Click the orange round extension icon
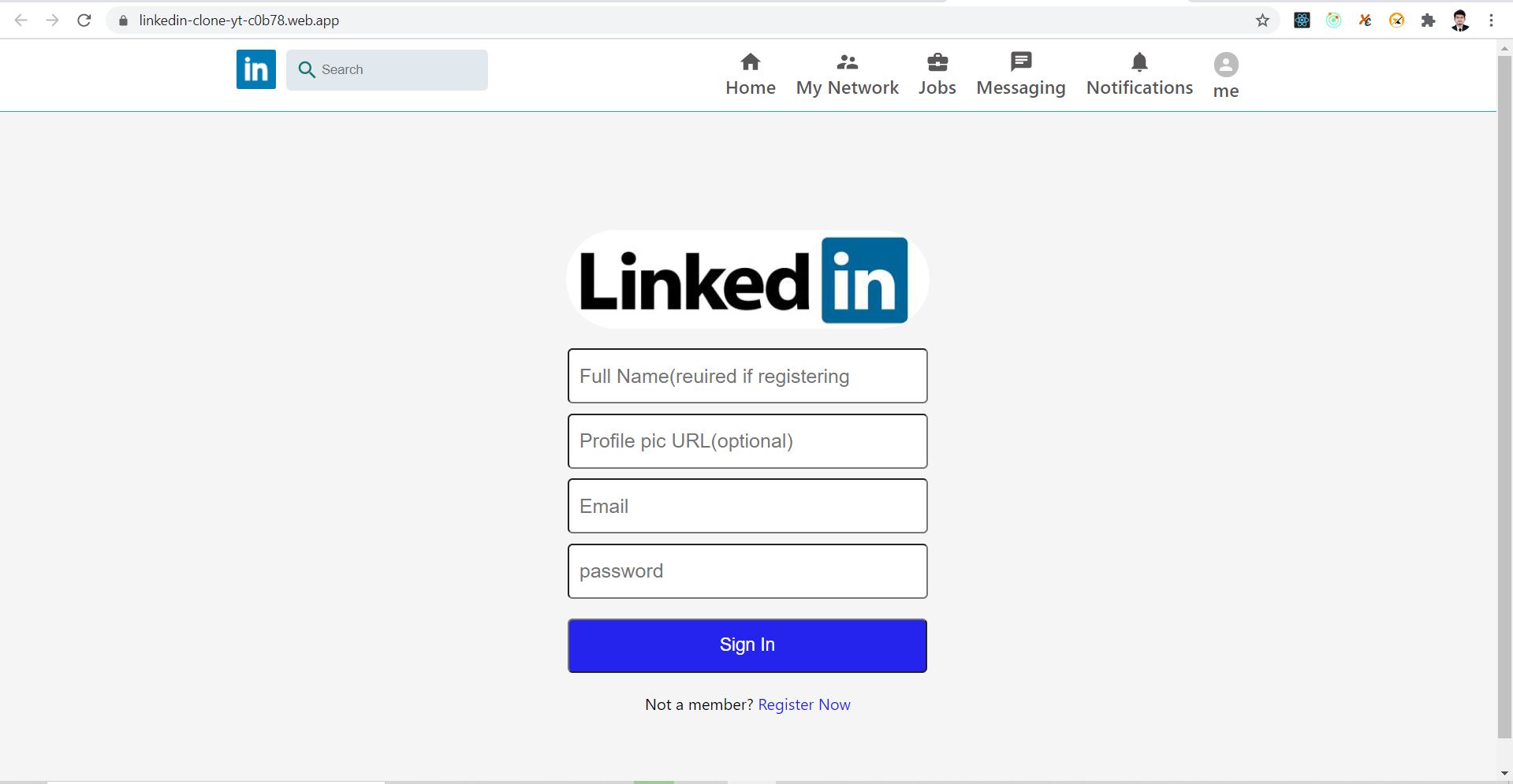Image resolution: width=1513 pixels, height=784 pixels. click(1396, 20)
